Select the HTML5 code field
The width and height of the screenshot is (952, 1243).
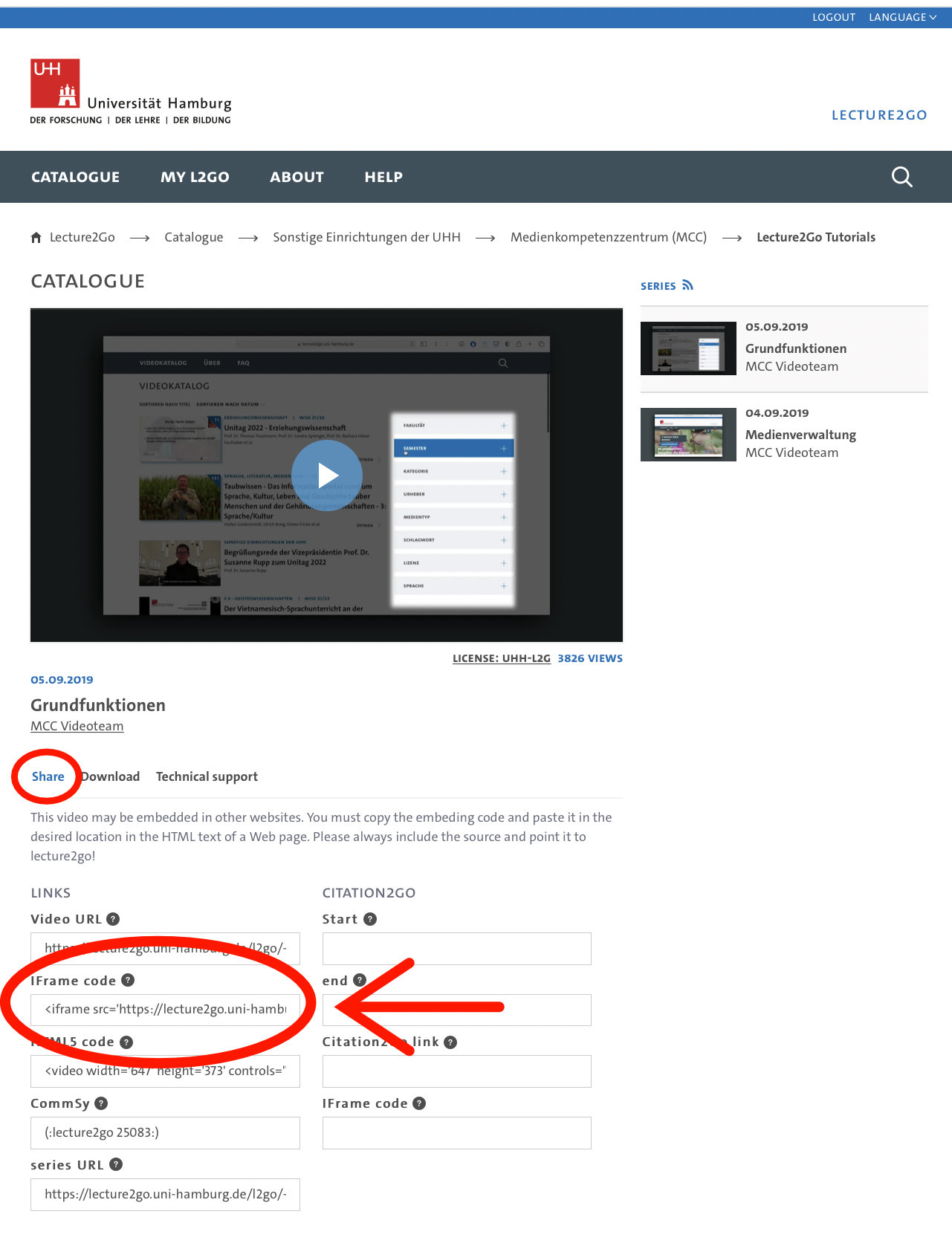point(165,1071)
